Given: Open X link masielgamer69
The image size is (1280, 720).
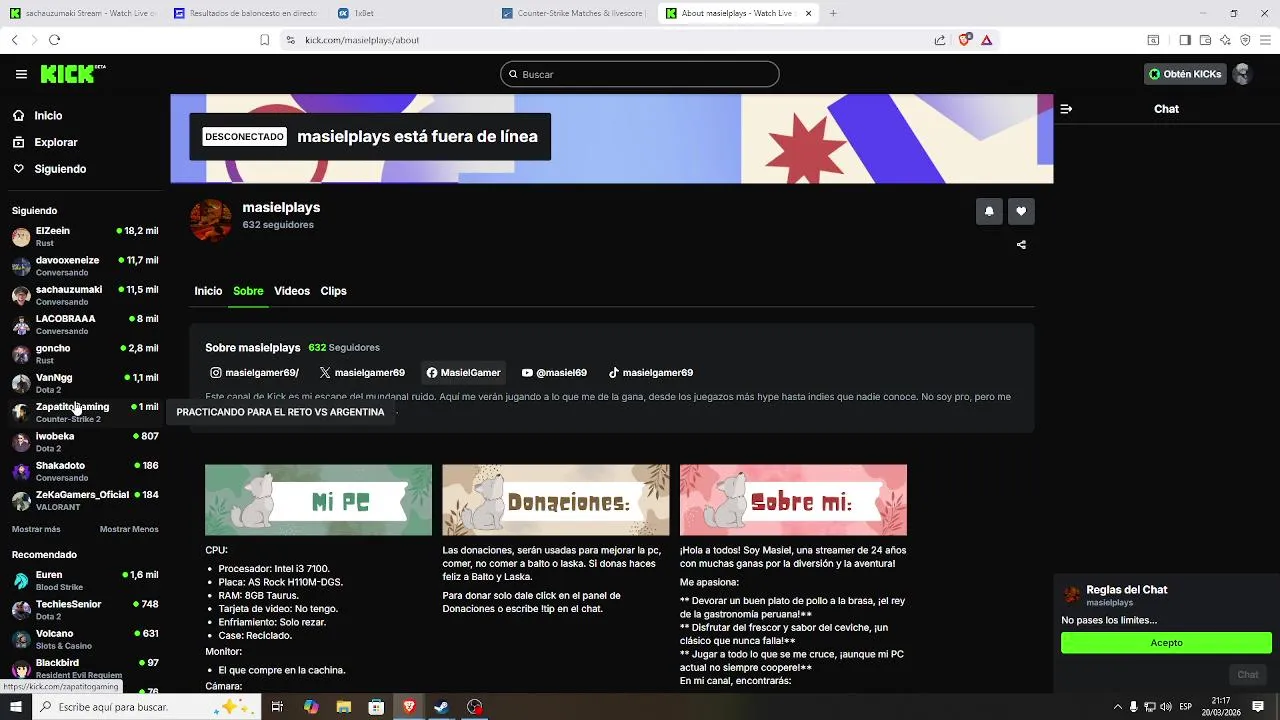Looking at the screenshot, I should (362, 373).
